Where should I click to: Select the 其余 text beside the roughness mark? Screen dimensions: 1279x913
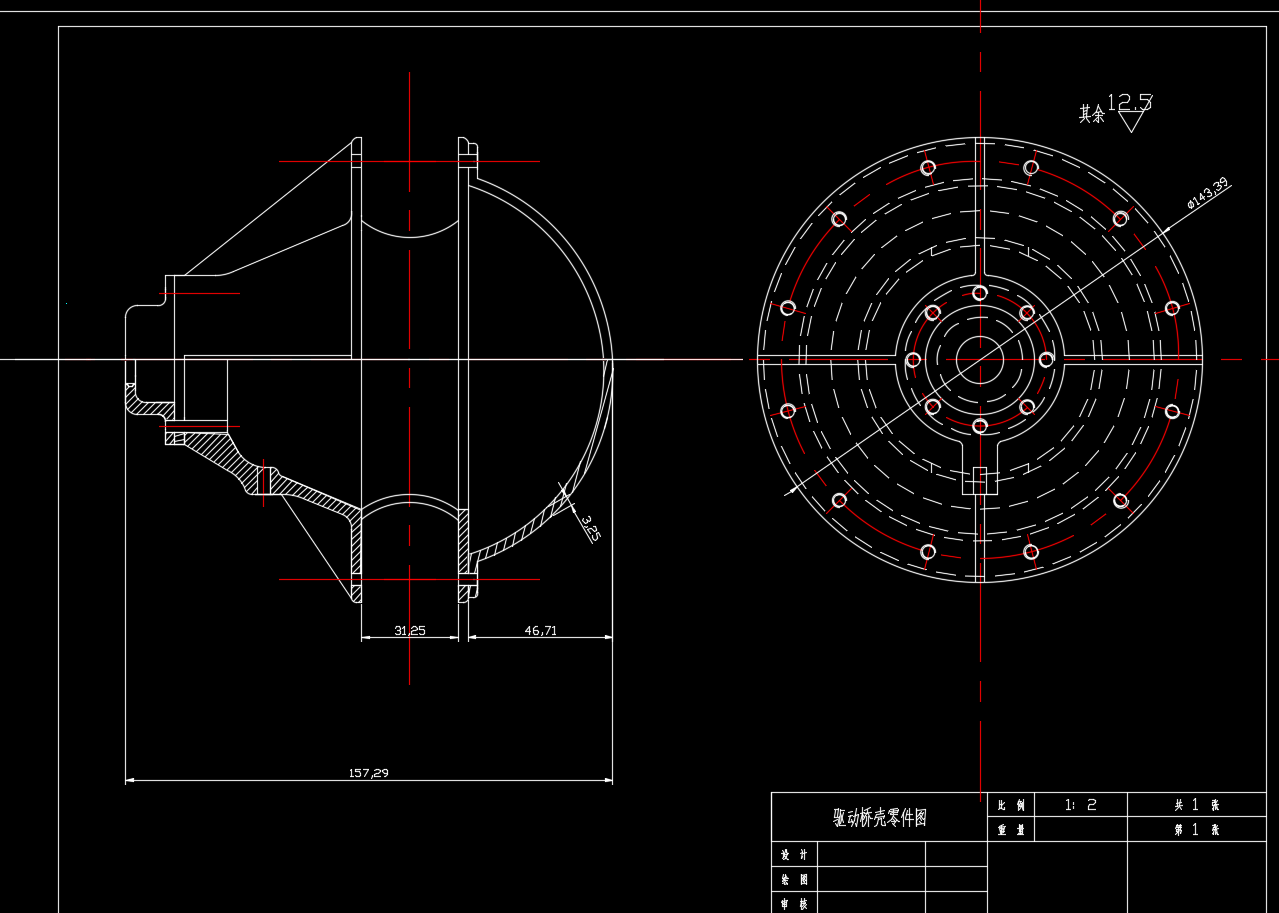click(x=1088, y=114)
